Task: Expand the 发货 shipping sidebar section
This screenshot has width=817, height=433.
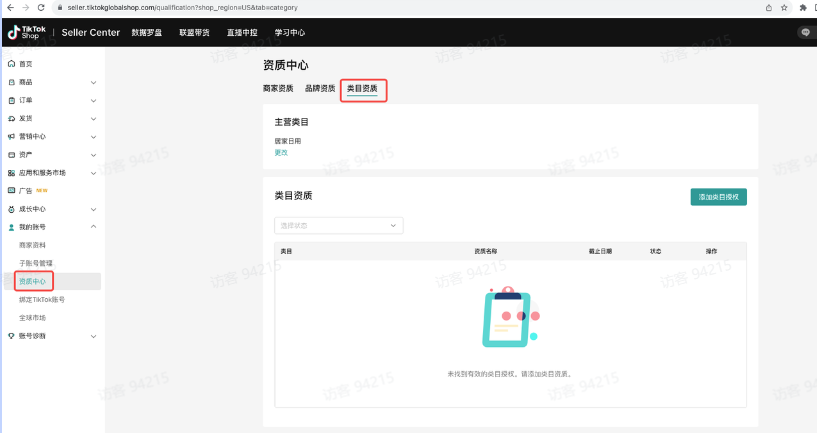Action: click(x=93, y=118)
